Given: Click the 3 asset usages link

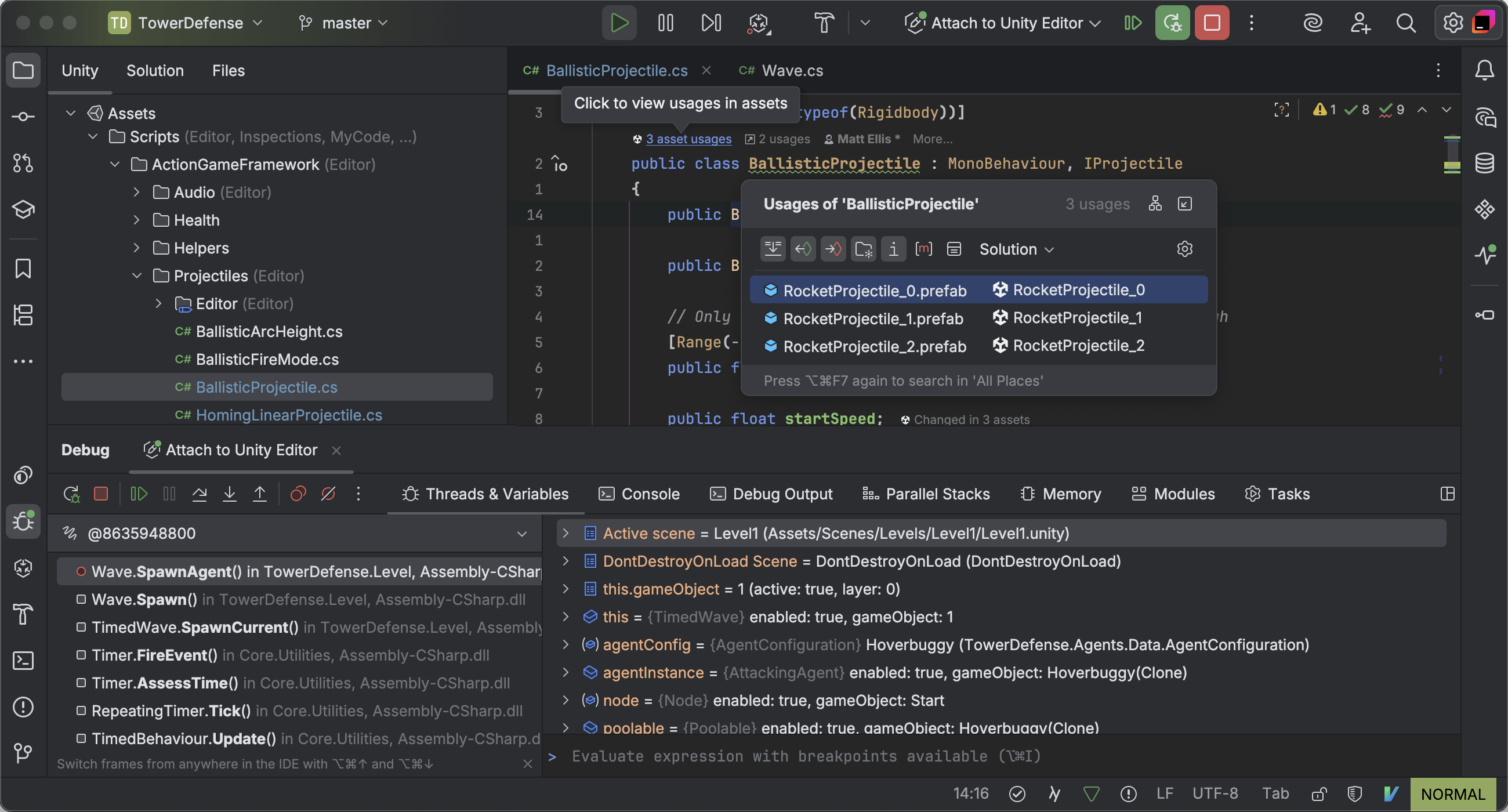Looking at the screenshot, I should pyautogui.click(x=688, y=139).
